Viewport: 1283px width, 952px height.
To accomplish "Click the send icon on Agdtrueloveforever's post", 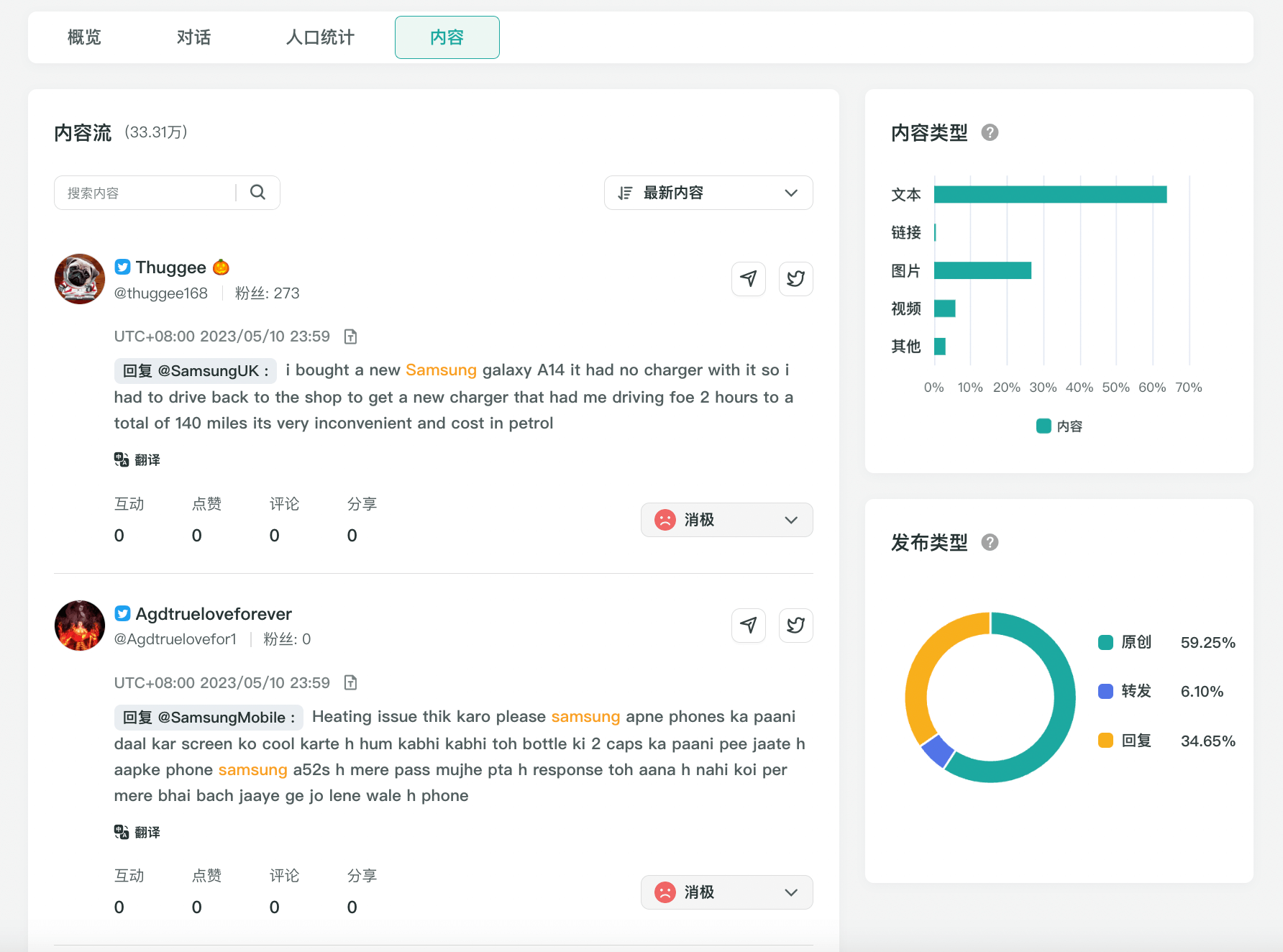I will tap(748, 626).
